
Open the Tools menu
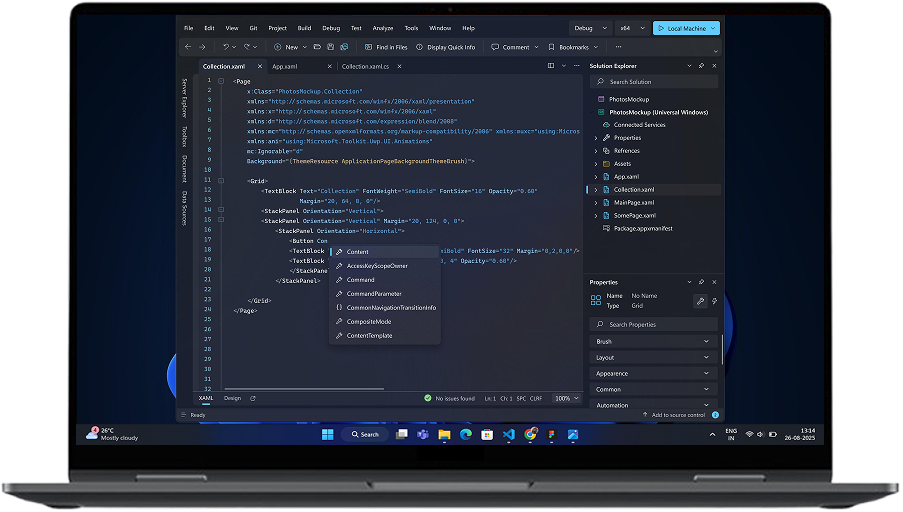pos(411,28)
